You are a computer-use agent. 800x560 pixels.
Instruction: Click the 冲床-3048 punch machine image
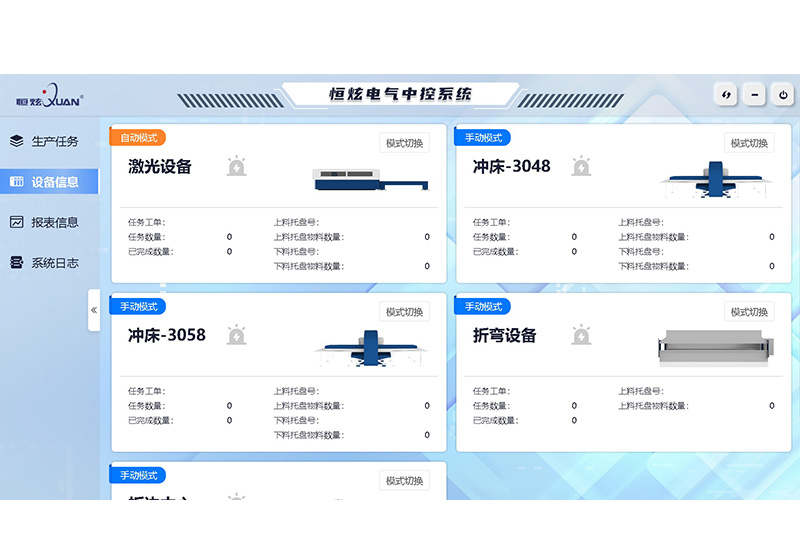pos(715,180)
